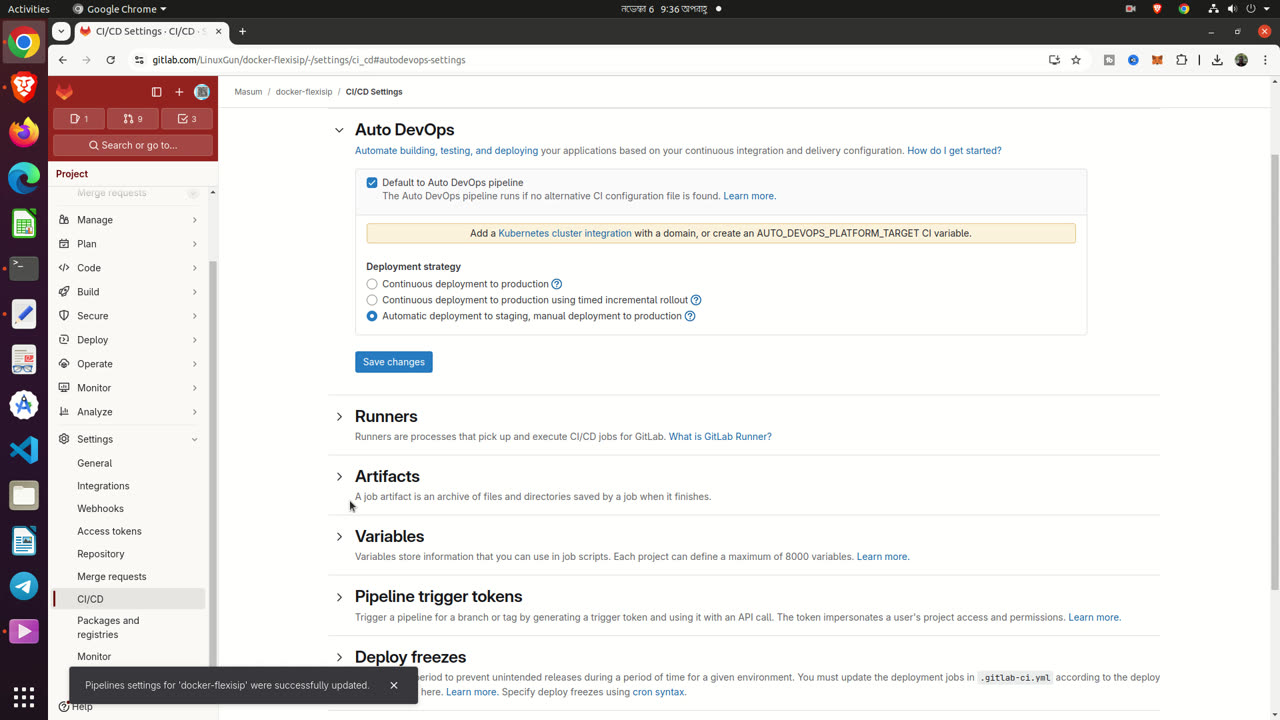1280x720 pixels.
Task: Open a new Chrome tab
Action: coord(242,31)
